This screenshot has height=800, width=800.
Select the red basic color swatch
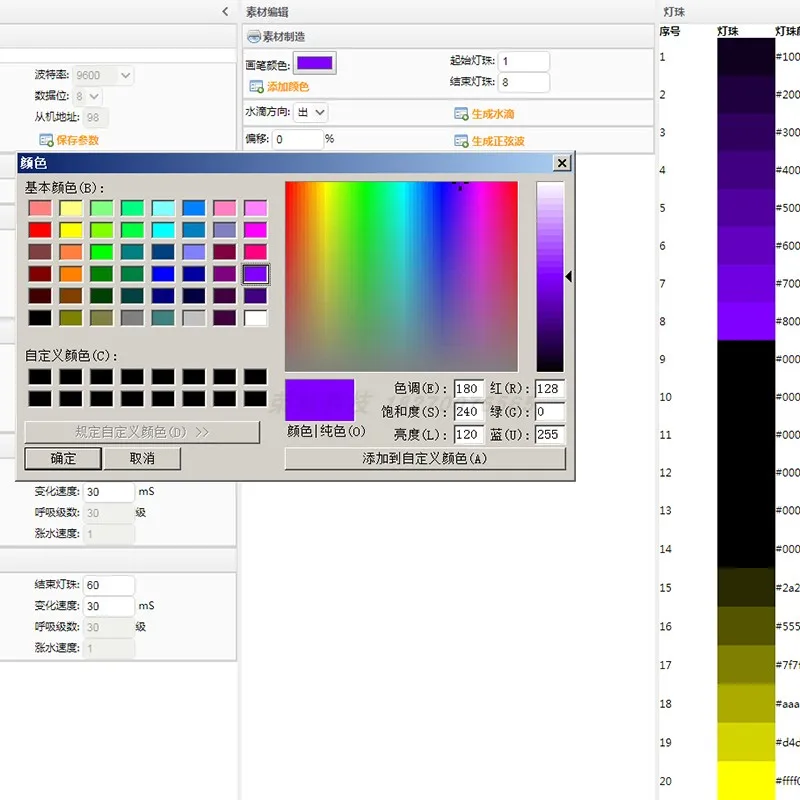[40, 230]
